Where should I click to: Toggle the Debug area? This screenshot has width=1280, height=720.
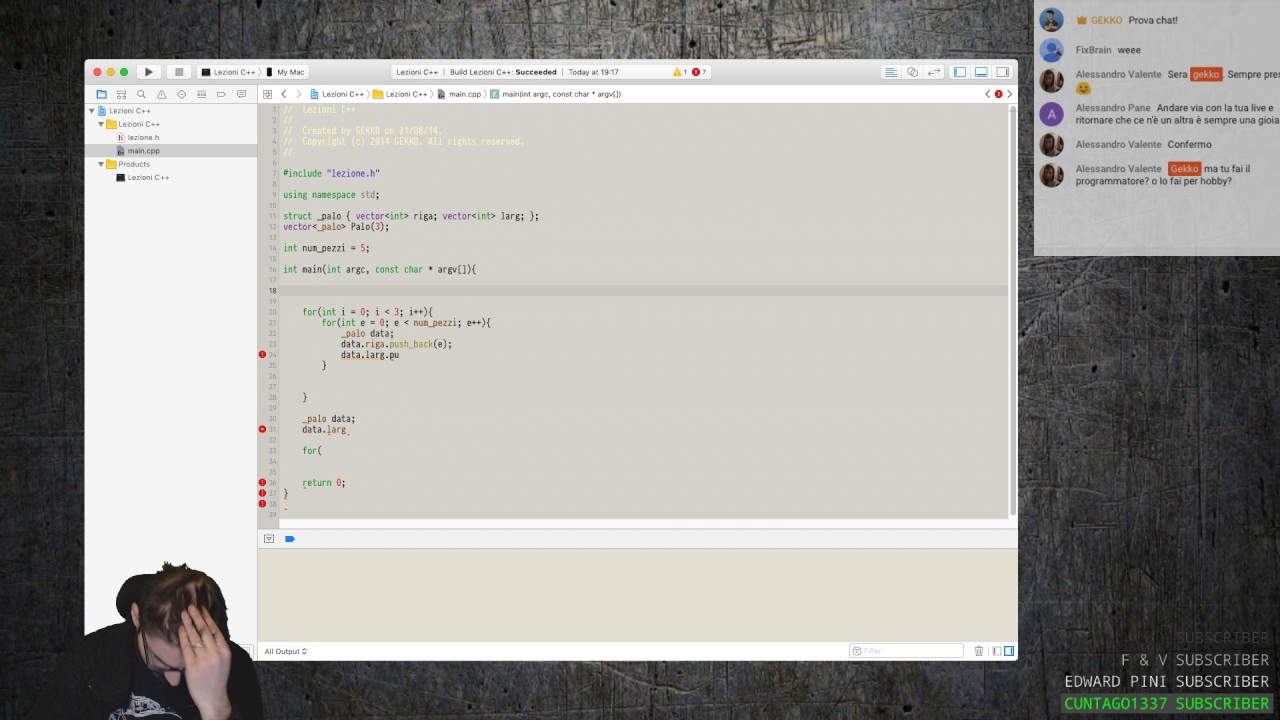981,72
